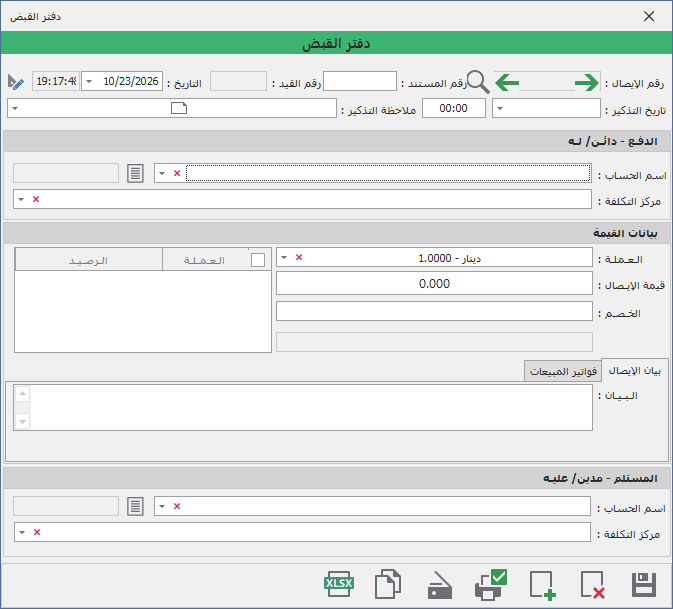Click the copy documents icon
The image size is (673, 609).
[388, 584]
